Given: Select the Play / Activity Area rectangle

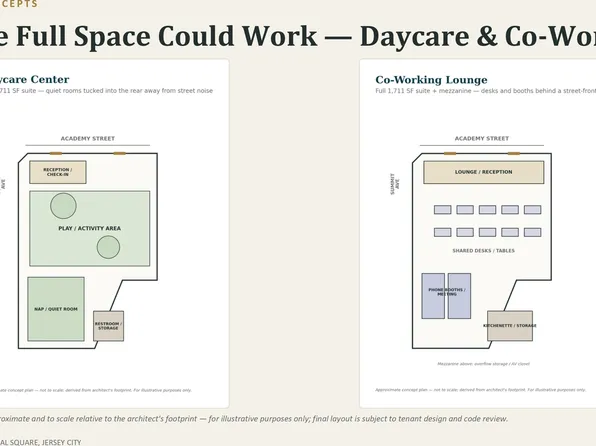Looking at the screenshot, I should (x=90, y=228).
